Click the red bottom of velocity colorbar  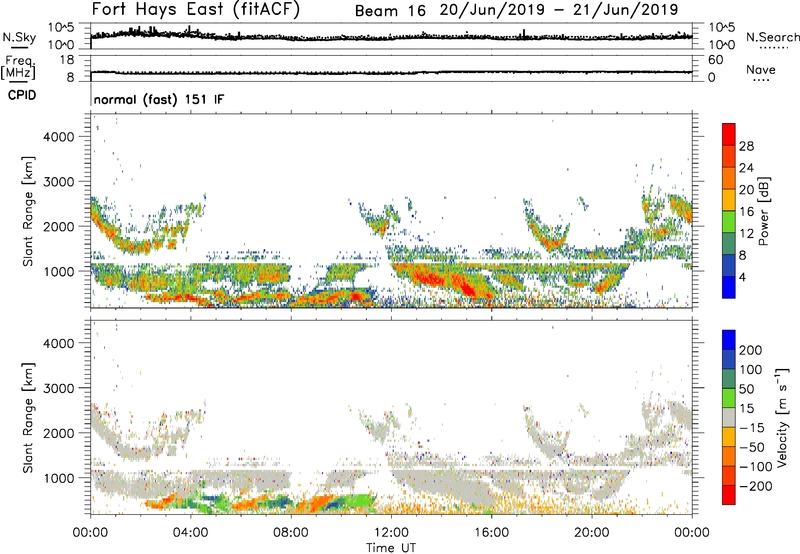(x=729, y=495)
